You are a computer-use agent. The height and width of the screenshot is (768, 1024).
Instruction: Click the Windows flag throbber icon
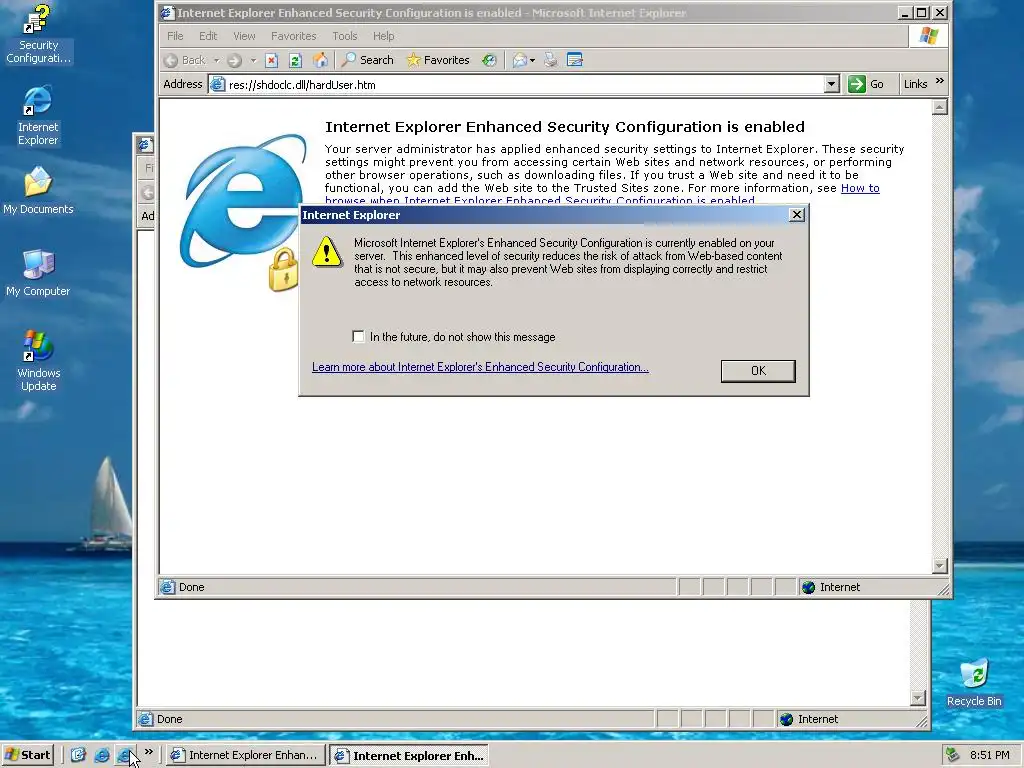click(928, 36)
